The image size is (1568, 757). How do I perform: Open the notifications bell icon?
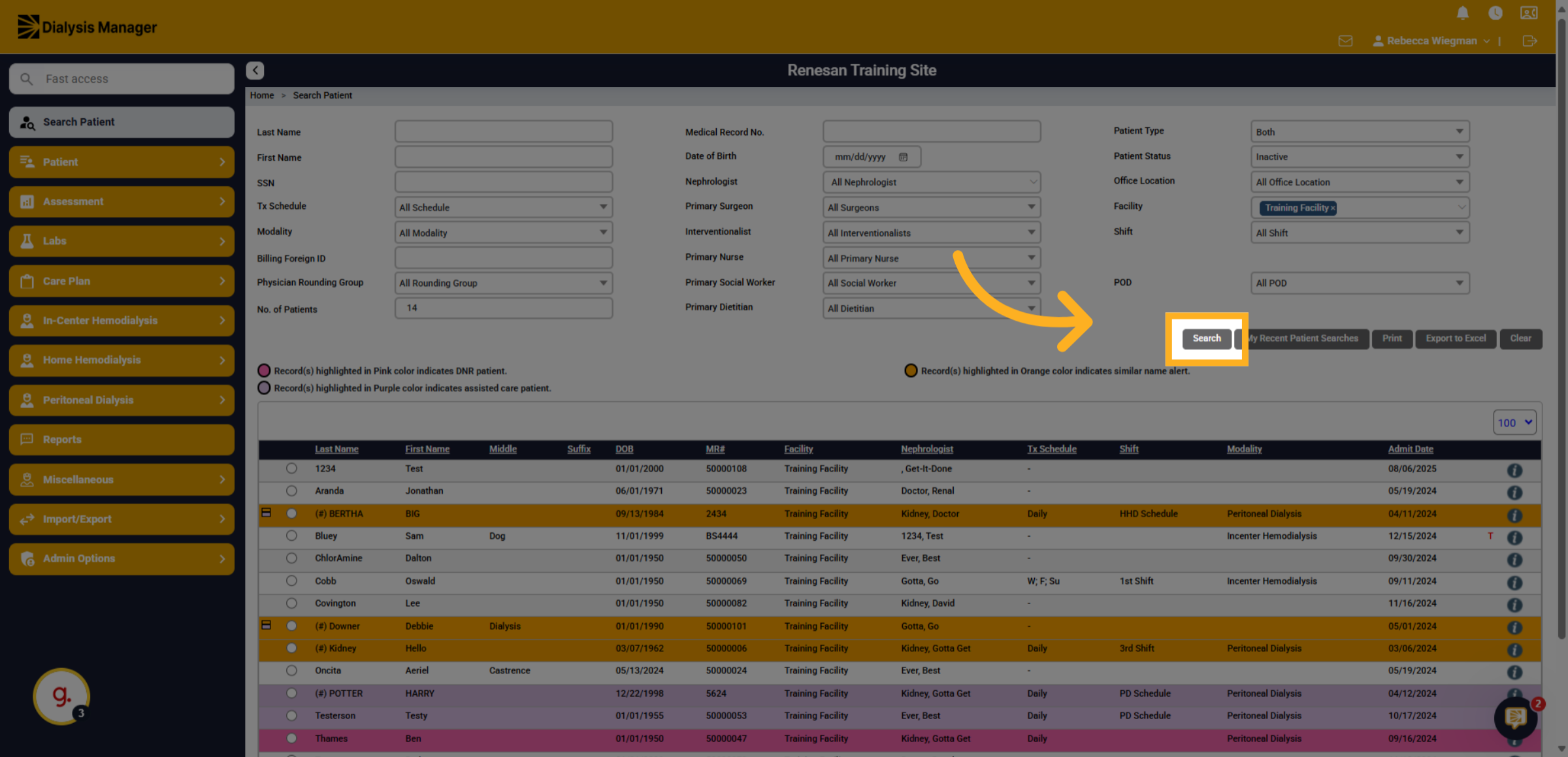click(x=1463, y=13)
